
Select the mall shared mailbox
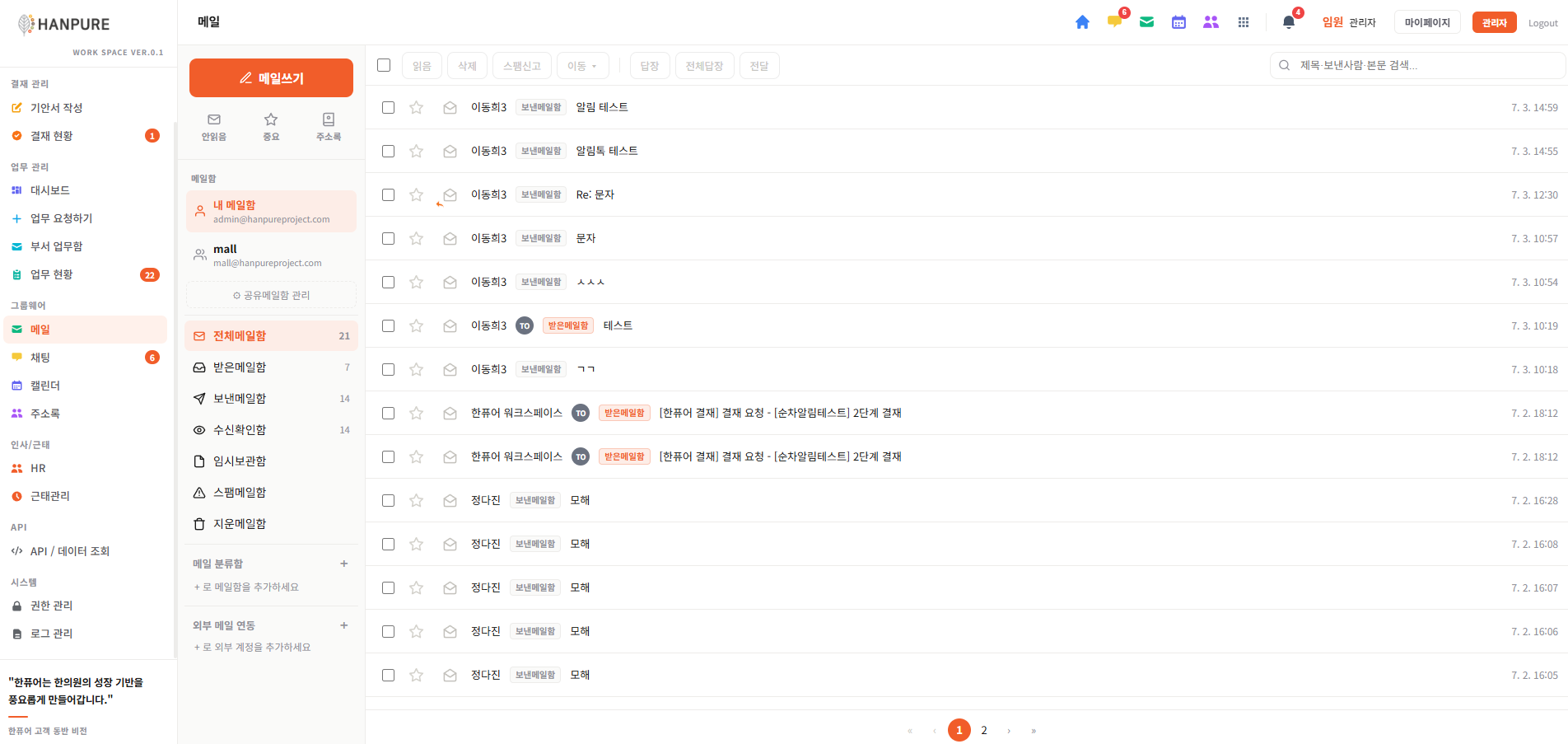pyautogui.click(x=271, y=255)
